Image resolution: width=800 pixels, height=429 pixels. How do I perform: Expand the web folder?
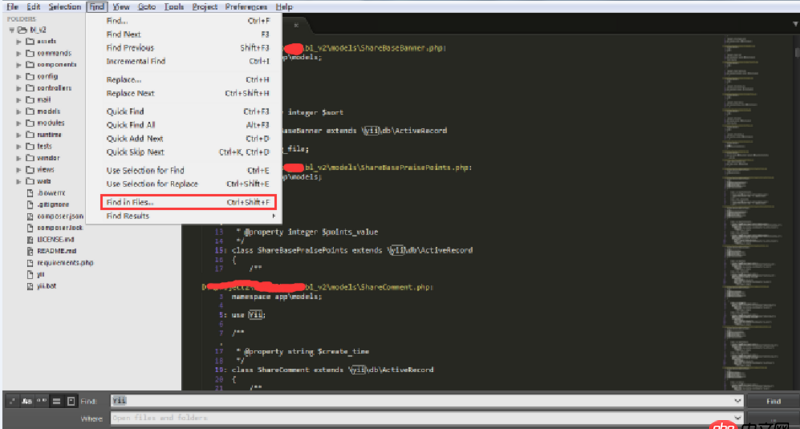(x=19, y=181)
